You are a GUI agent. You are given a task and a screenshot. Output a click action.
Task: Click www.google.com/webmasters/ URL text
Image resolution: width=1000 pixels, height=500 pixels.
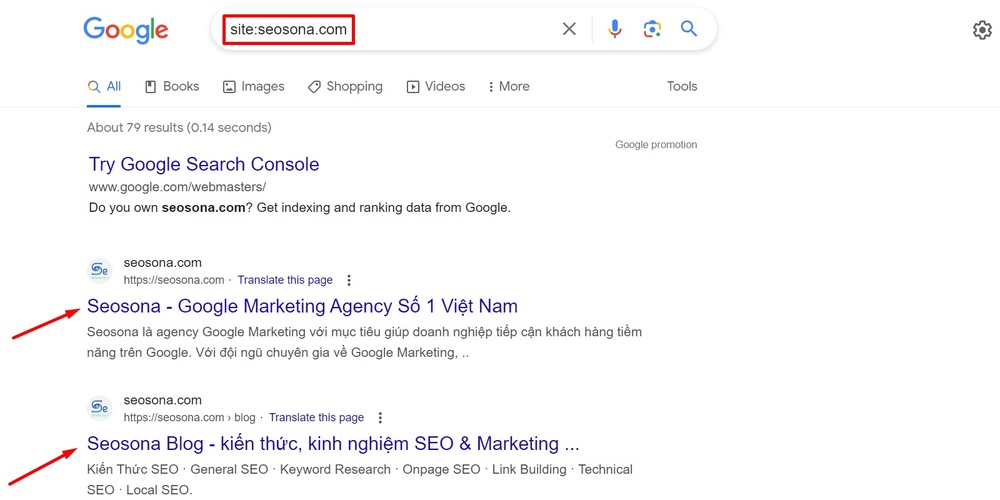[177, 188]
